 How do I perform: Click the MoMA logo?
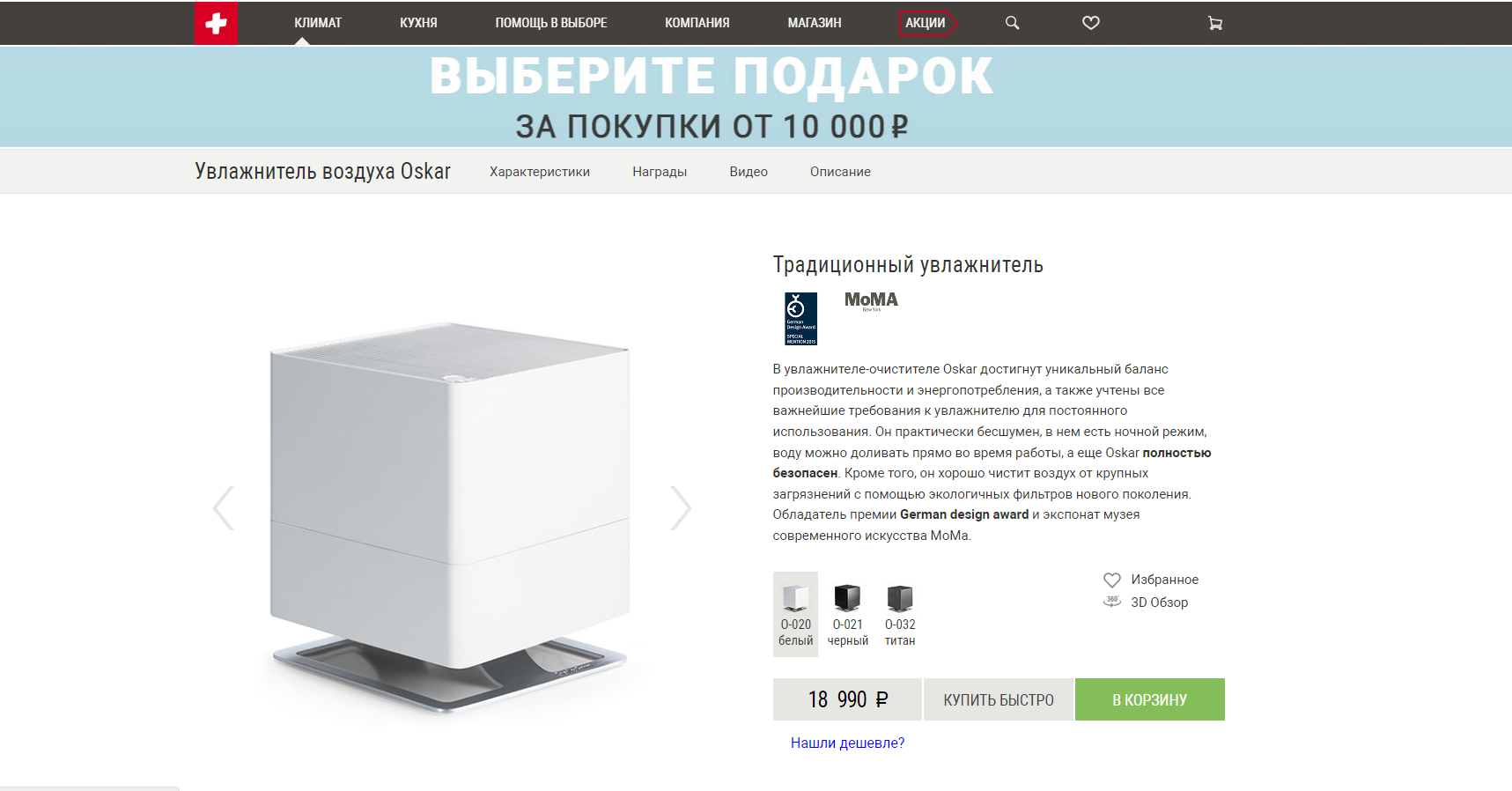point(871,301)
